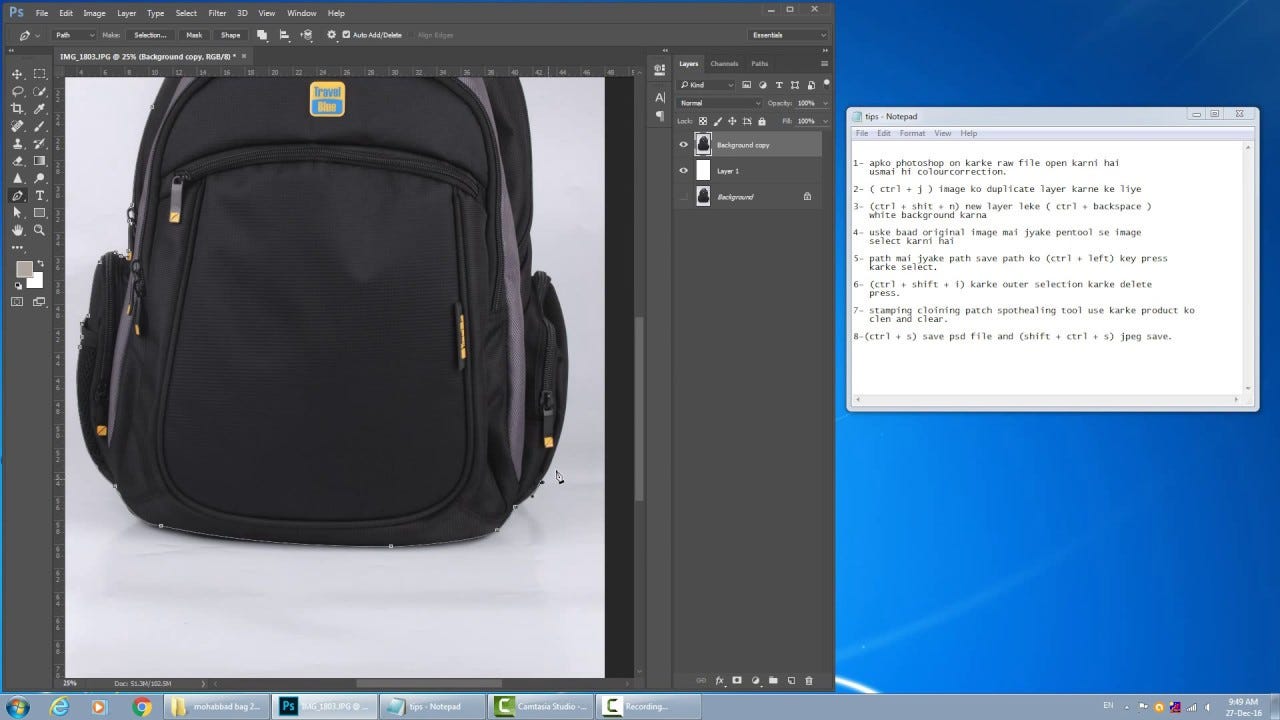Viewport: 1280px width, 720px height.
Task: Click the background color swatch
Action: 36,281
